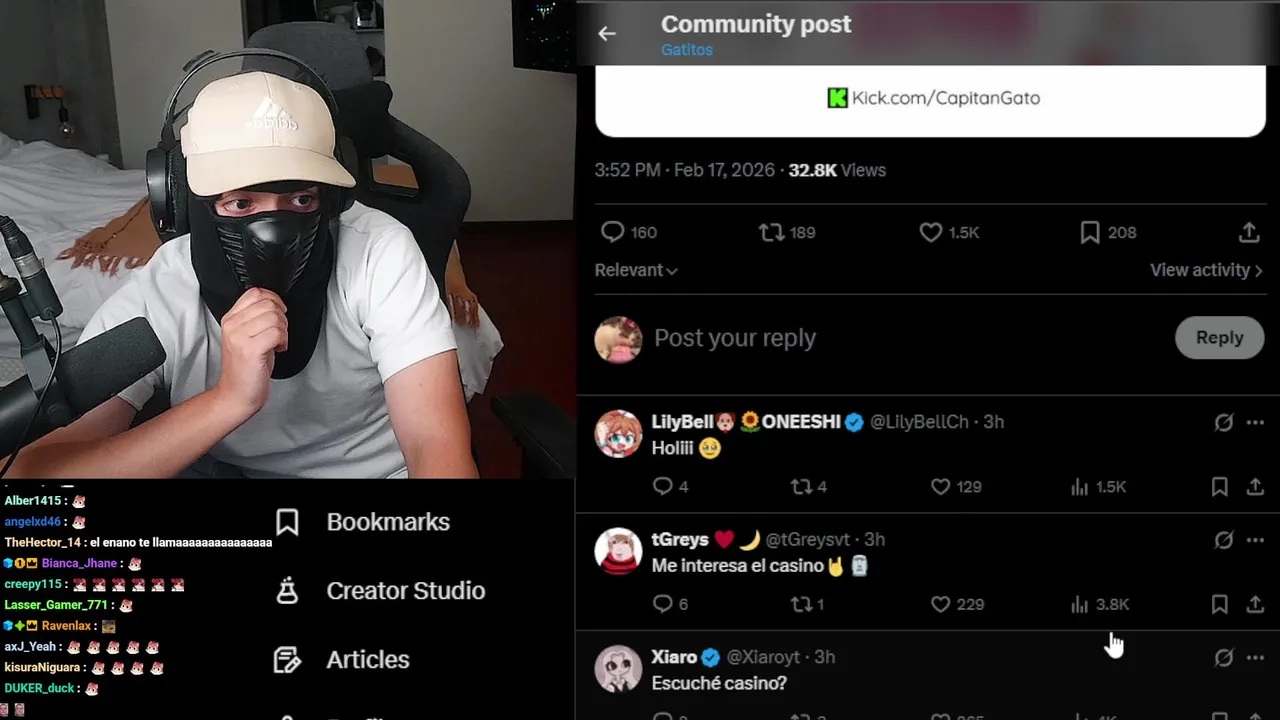Click Grok icon on tGreys reply

pos(1223,540)
